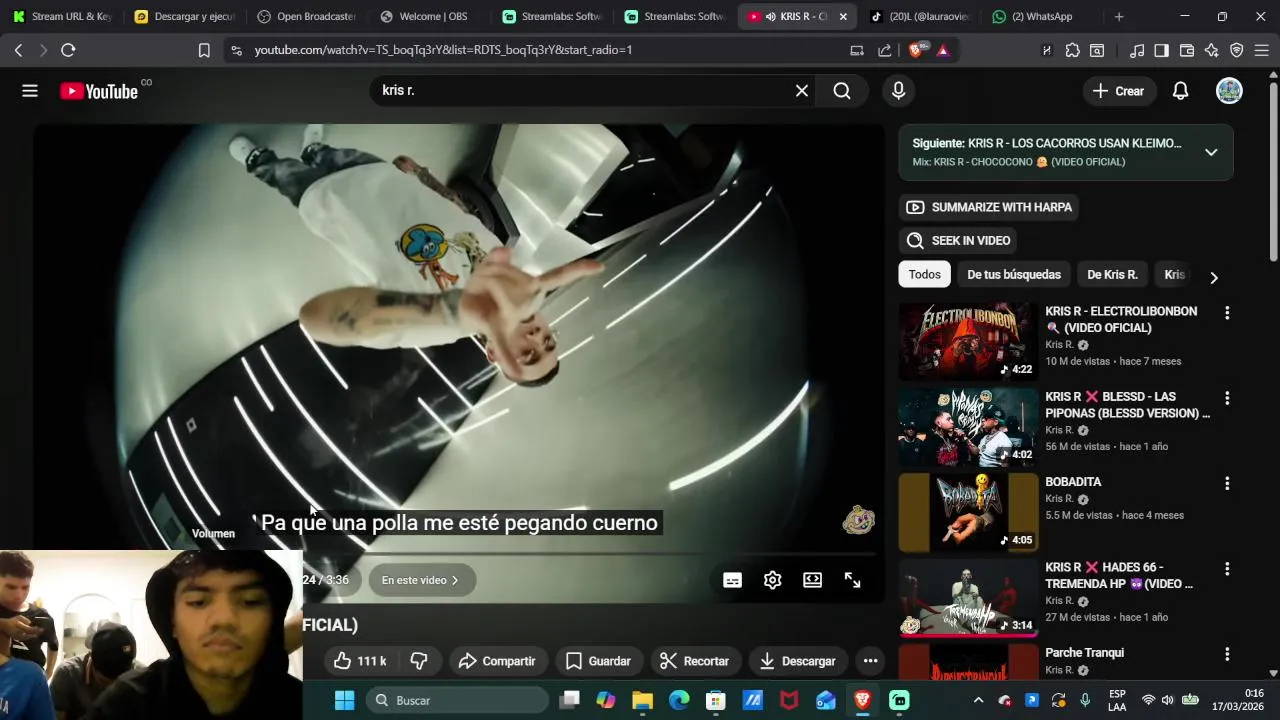Open options for the TREMENDA HP video

1227,569
